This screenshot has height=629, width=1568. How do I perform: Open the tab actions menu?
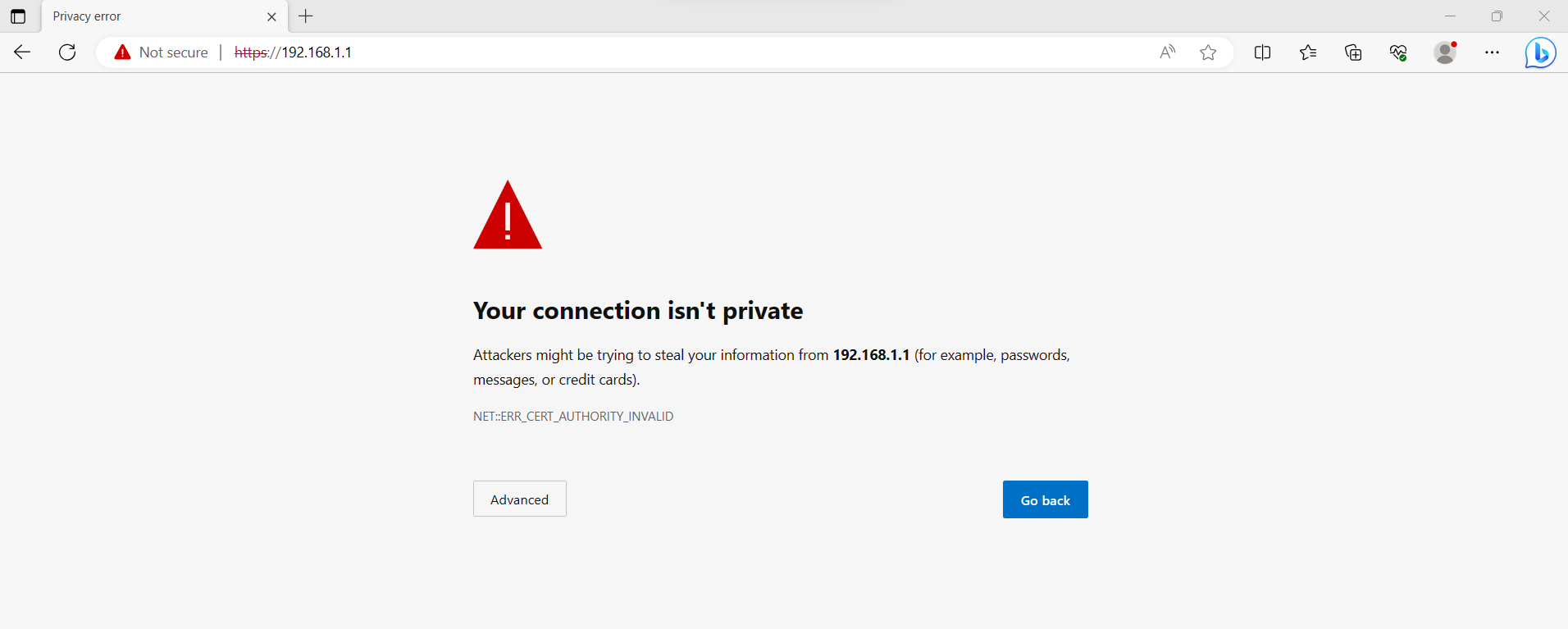click(18, 16)
